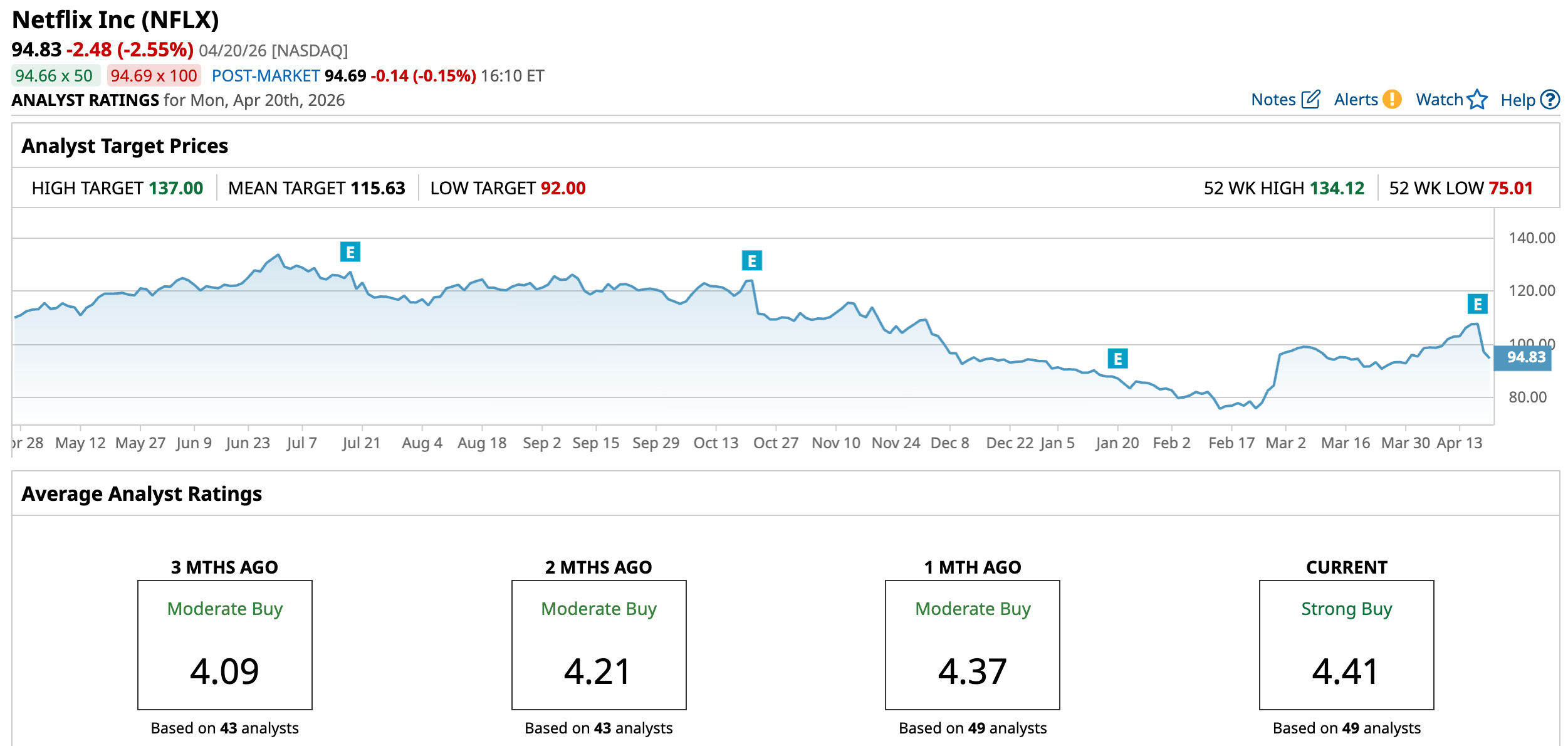Click the Watch star icon

tap(1477, 100)
